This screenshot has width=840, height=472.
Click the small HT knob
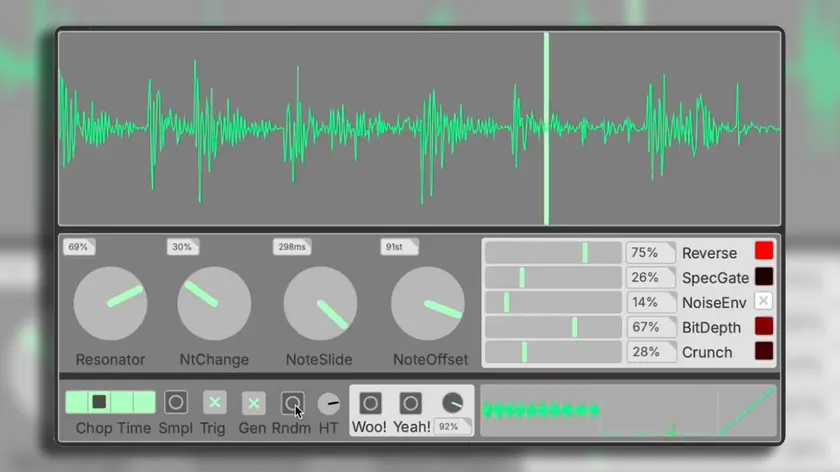pyautogui.click(x=329, y=403)
